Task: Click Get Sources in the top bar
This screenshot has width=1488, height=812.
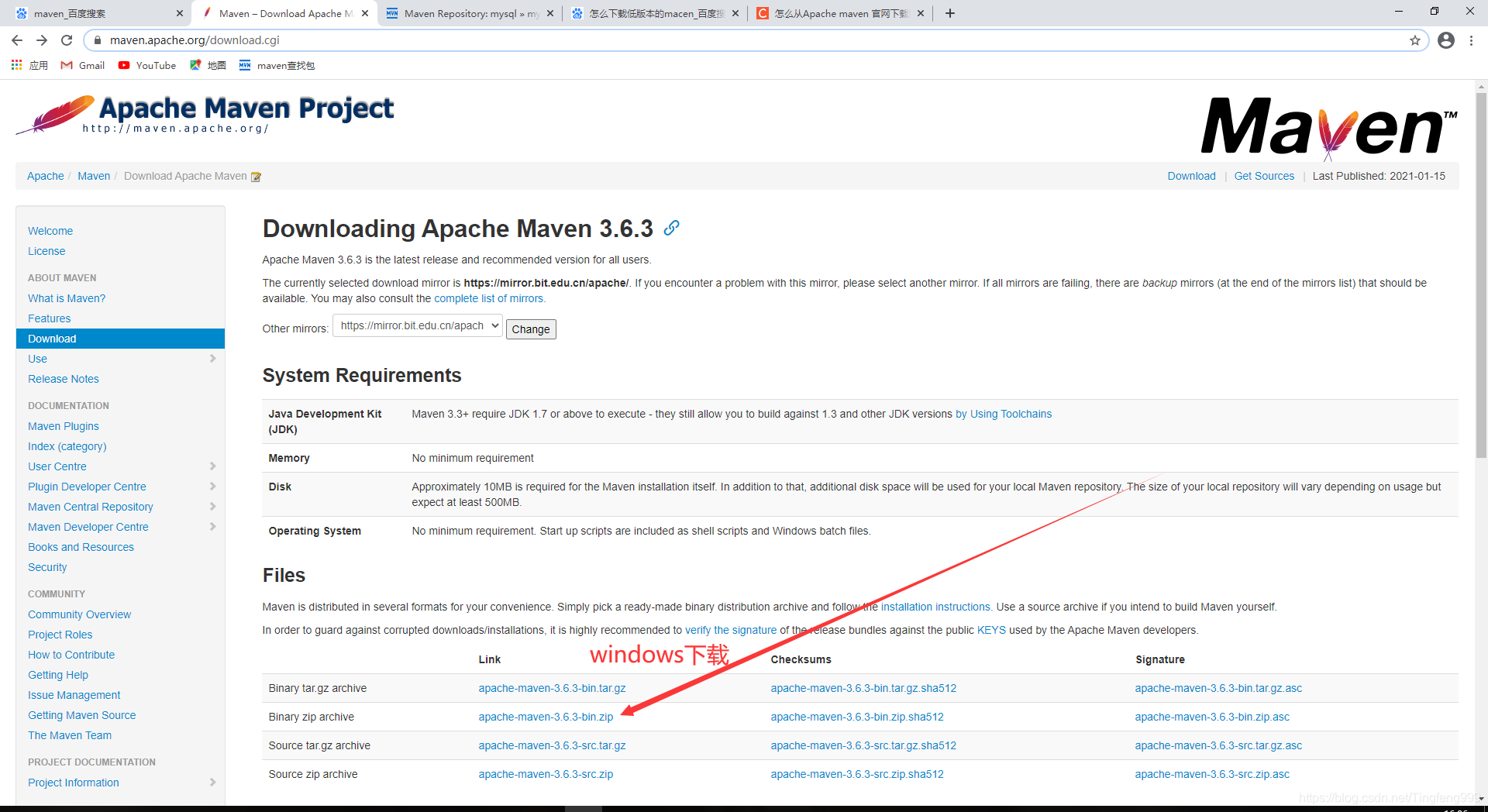Action: coord(1264,176)
